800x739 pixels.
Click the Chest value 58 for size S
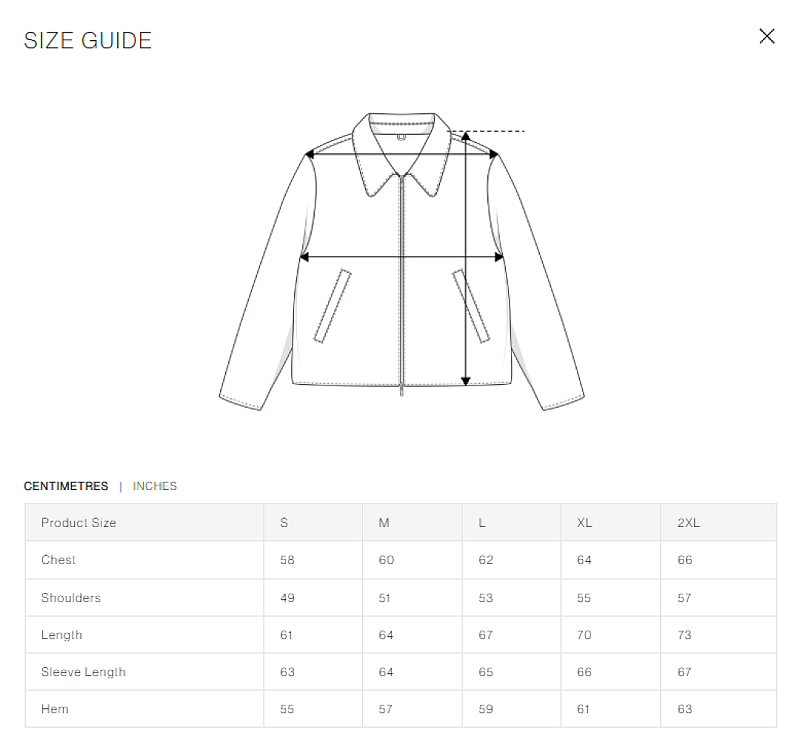coord(287,560)
